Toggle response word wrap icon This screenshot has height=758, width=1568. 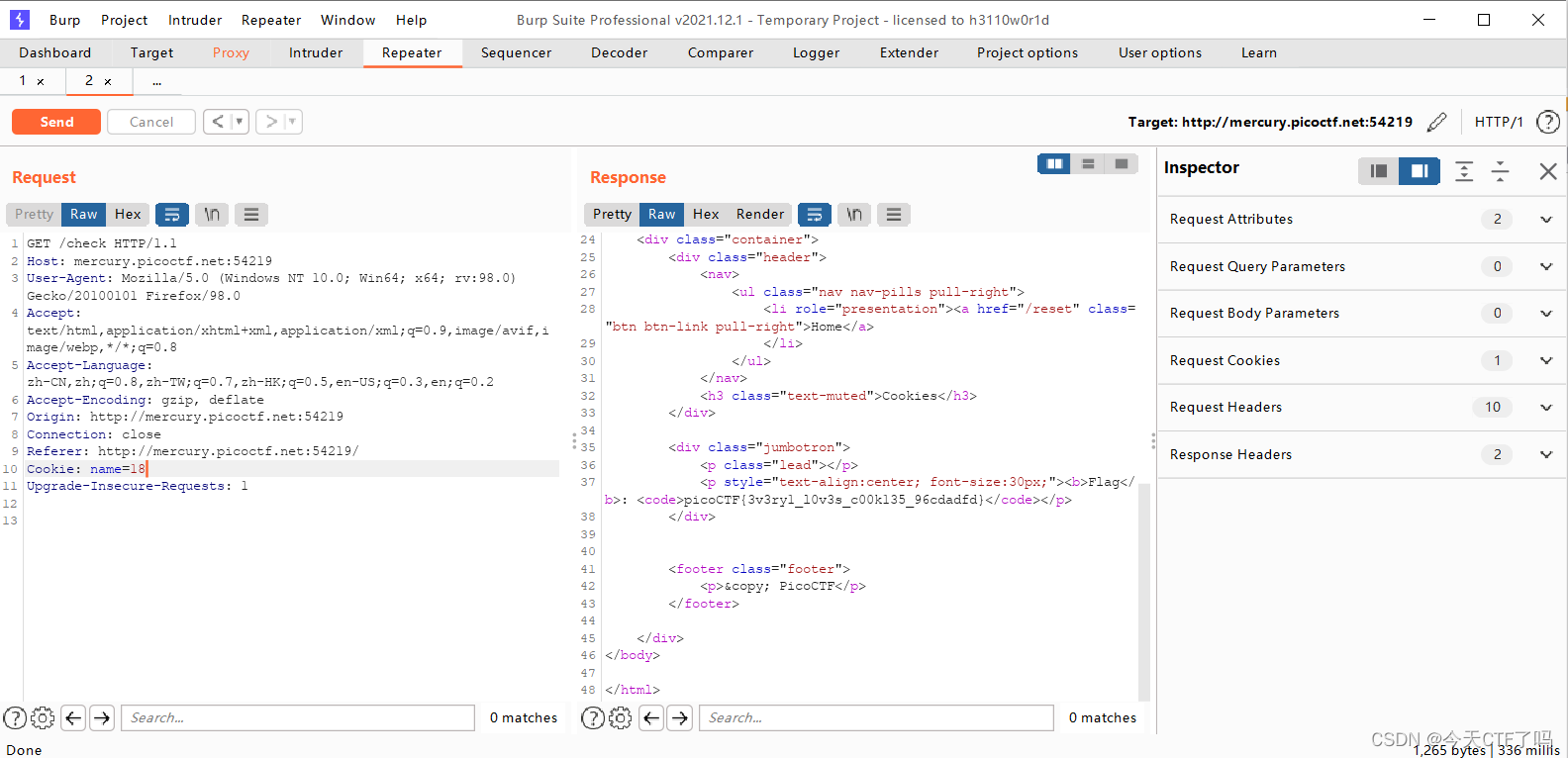814,214
